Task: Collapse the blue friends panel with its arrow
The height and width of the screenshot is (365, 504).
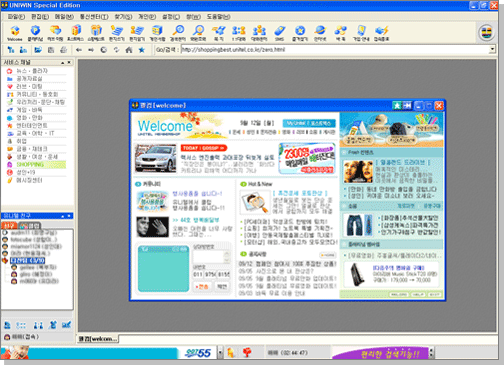Action: tap(62, 216)
